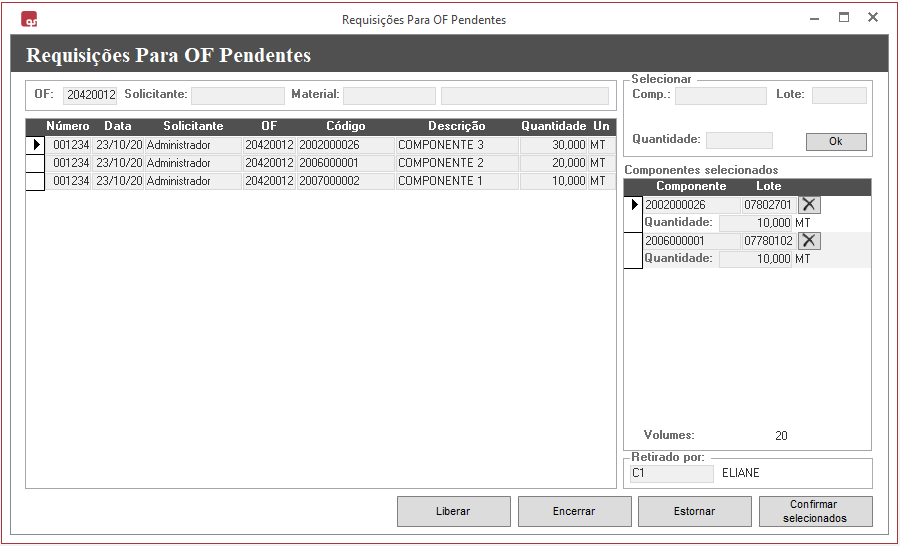The height and width of the screenshot is (546, 900).
Task: Focus the Comp. input field
Action: [x=720, y=96]
